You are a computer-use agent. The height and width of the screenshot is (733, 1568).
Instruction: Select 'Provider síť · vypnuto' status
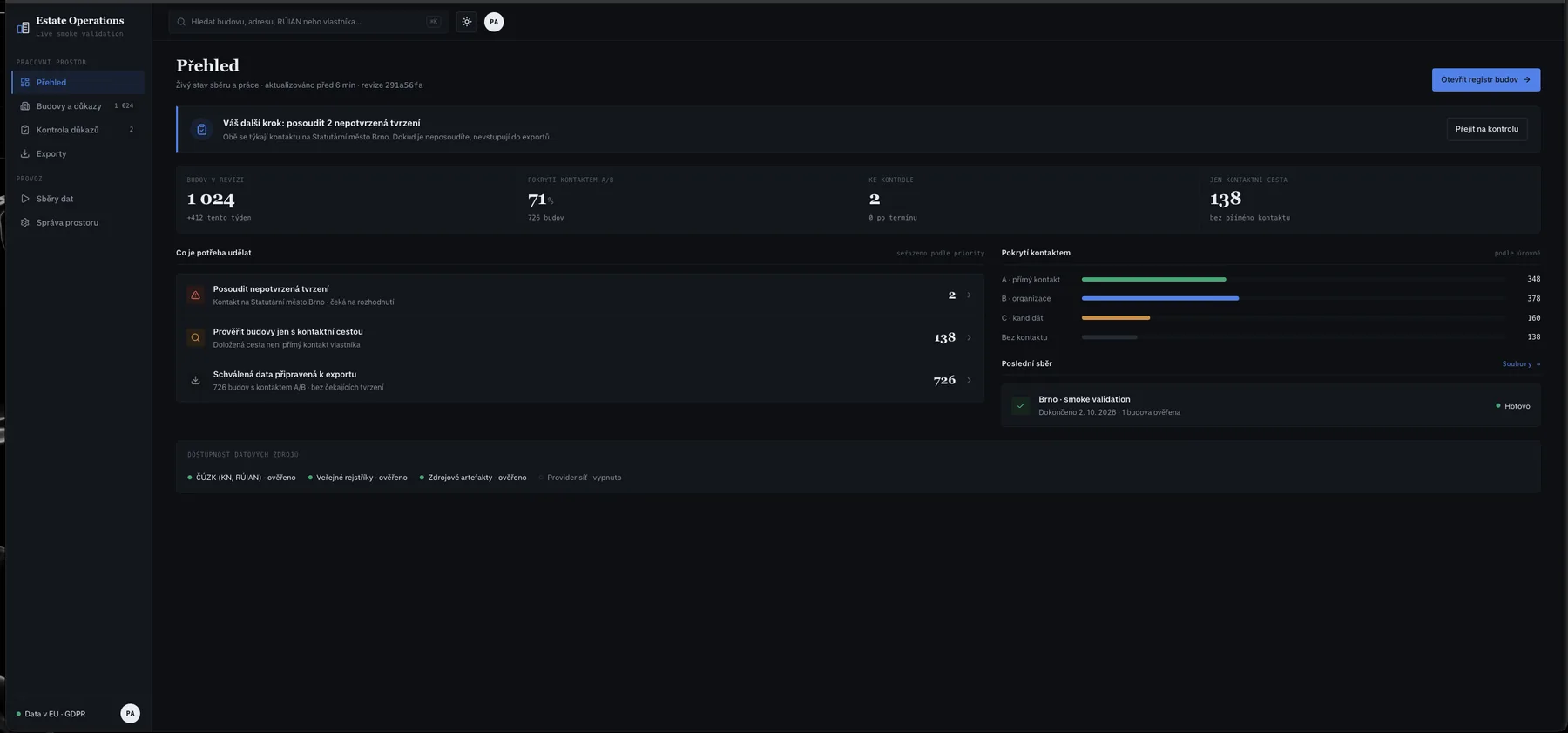(x=580, y=478)
